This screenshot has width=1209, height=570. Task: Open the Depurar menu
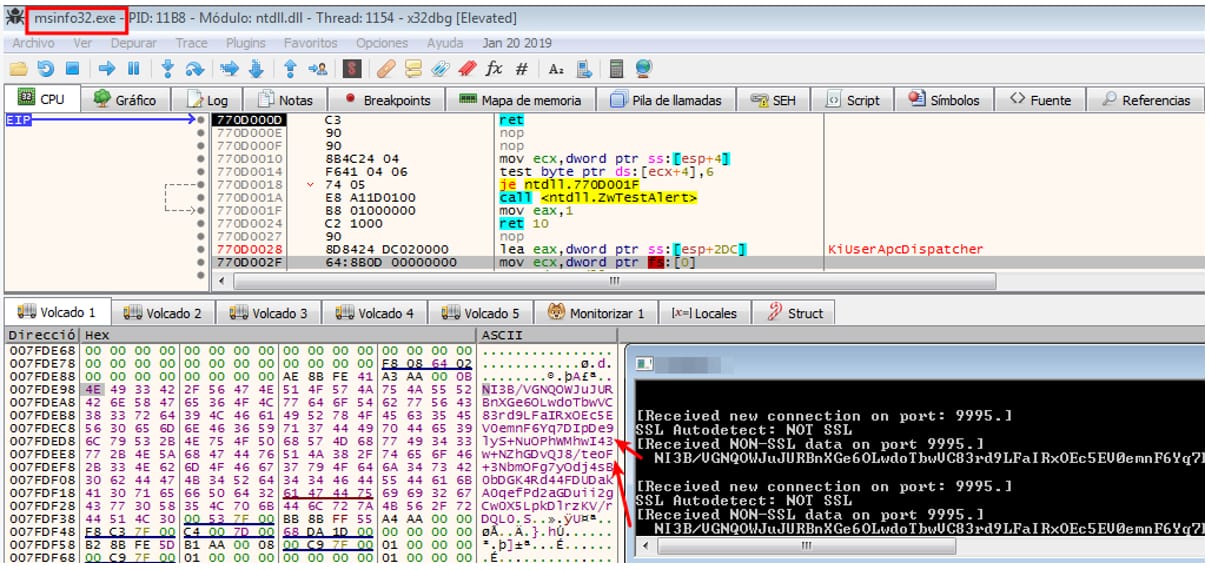coord(133,44)
